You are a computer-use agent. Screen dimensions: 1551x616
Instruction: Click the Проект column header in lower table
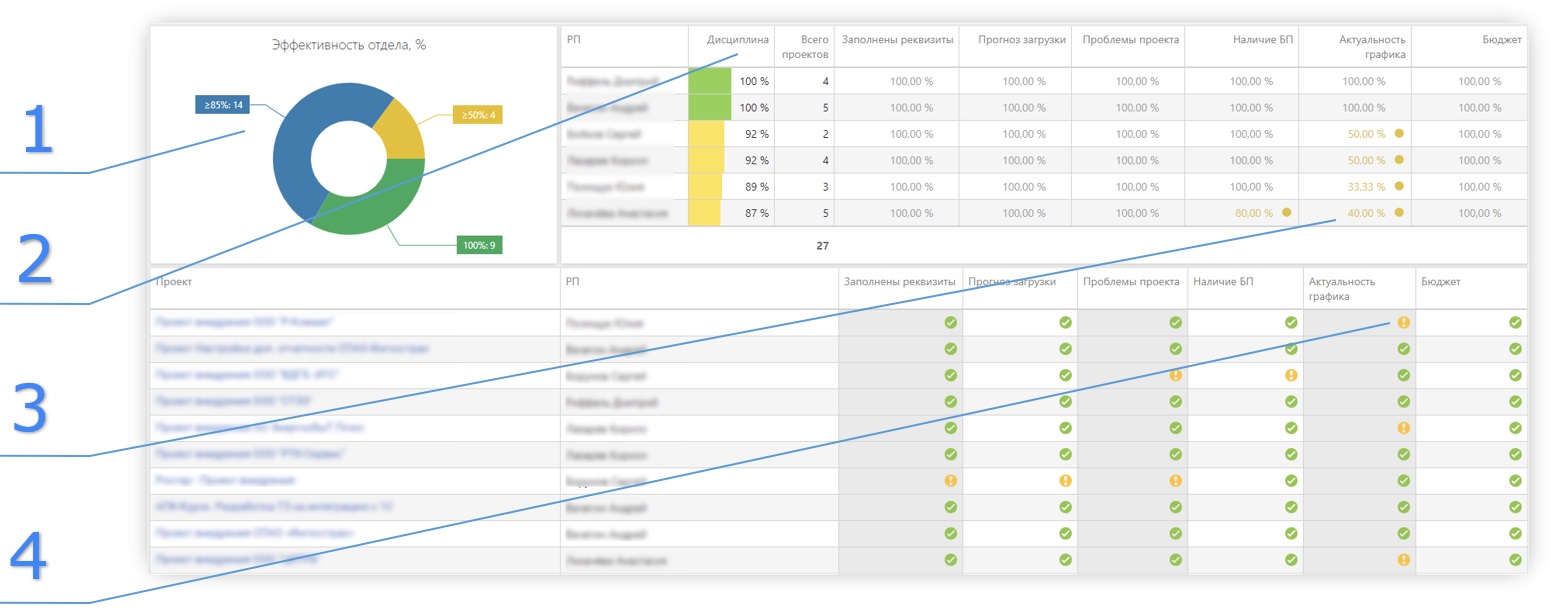coord(174,283)
